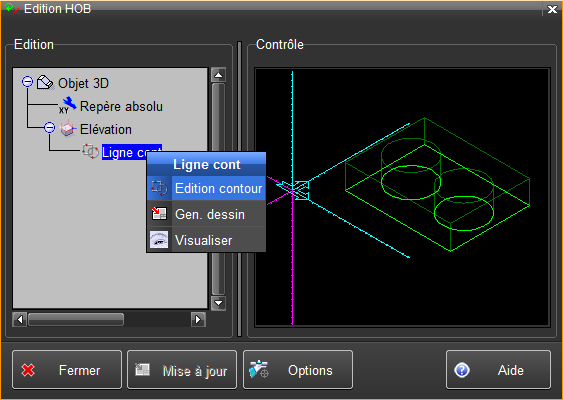Click the Mise à jour button
Image resolution: width=563 pixels, height=400 pixels.
coord(182,370)
